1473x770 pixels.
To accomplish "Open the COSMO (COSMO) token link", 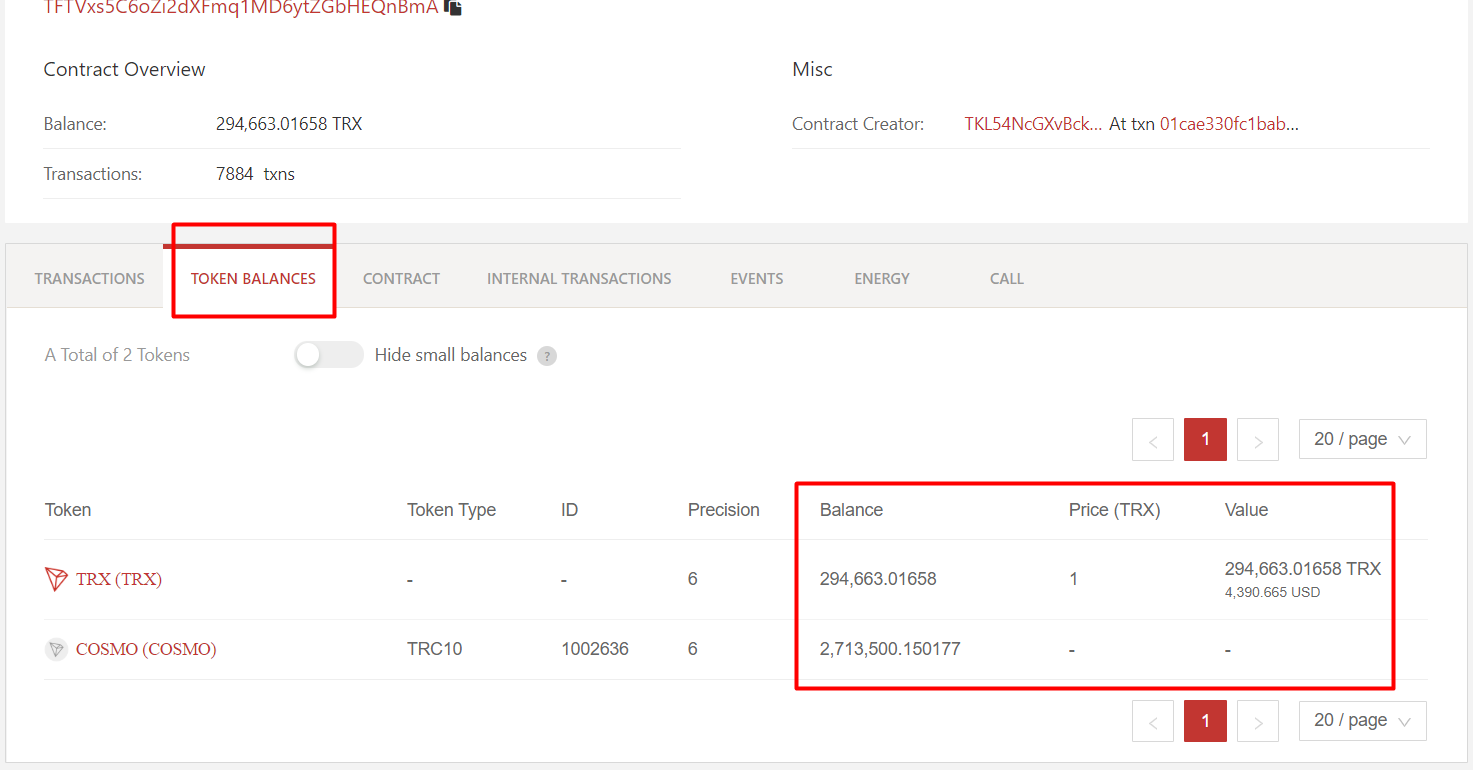I will (x=146, y=649).
